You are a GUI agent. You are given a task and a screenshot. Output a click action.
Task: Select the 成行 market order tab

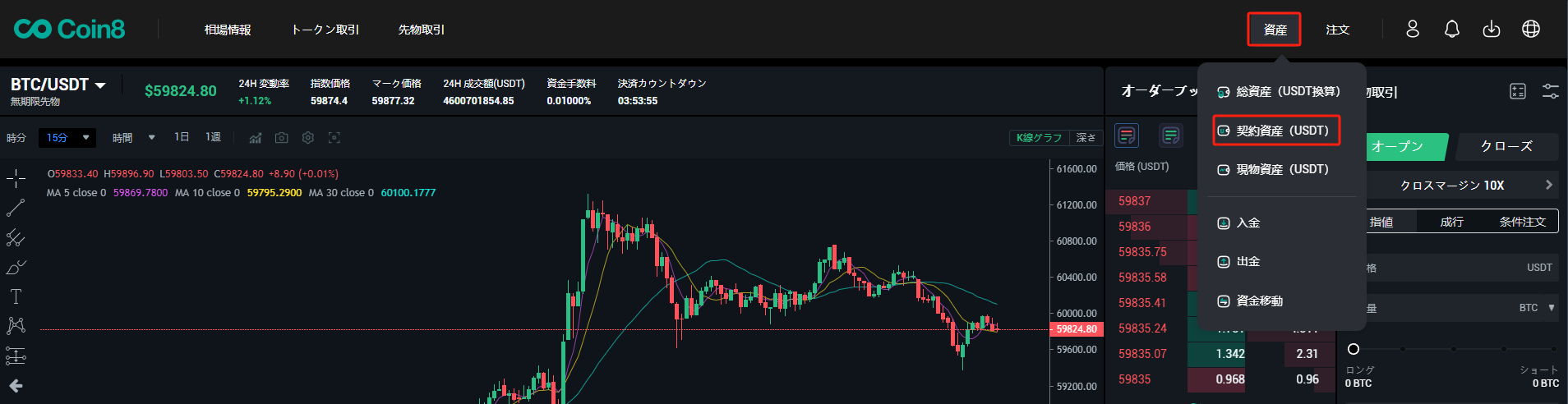click(1451, 222)
